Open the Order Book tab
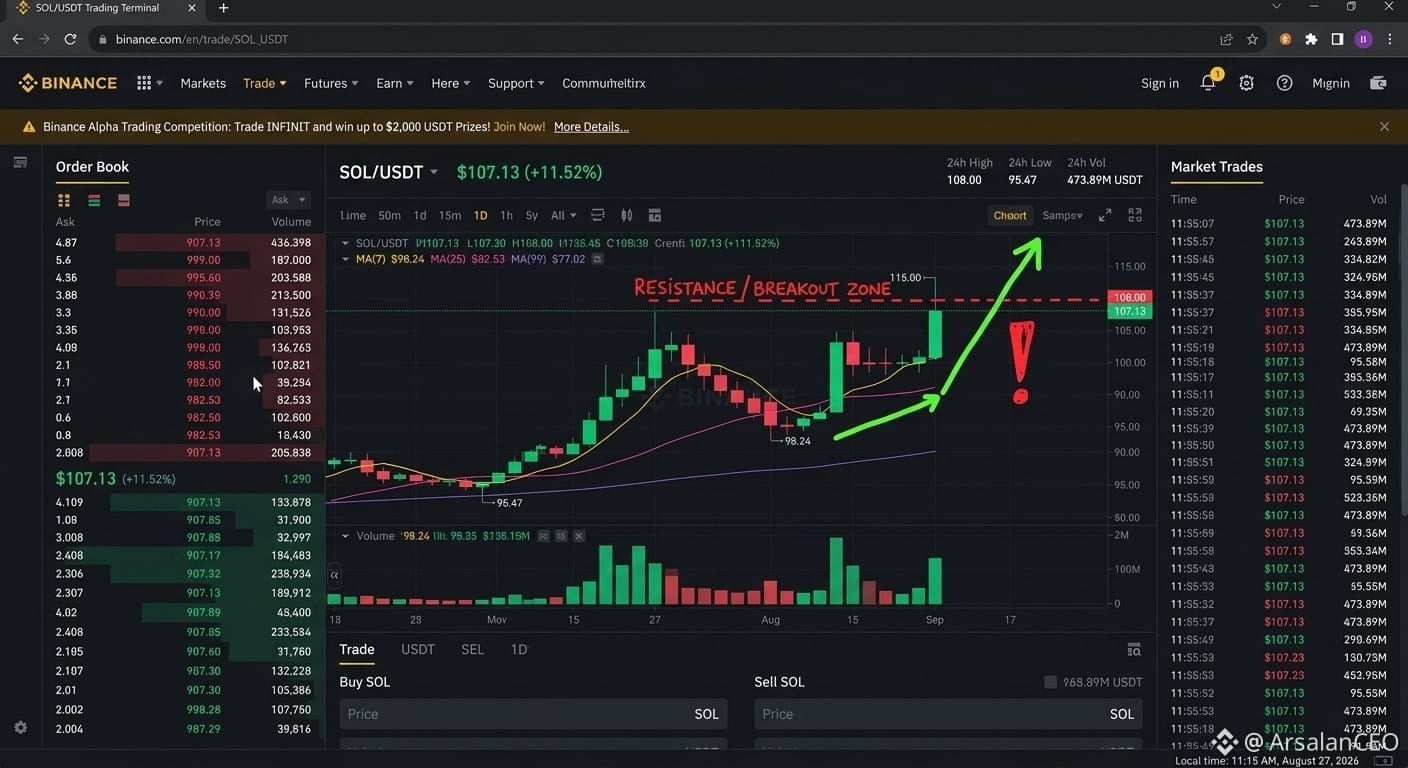The width and height of the screenshot is (1408, 768). pyautogui.click(x=92, y=167)
